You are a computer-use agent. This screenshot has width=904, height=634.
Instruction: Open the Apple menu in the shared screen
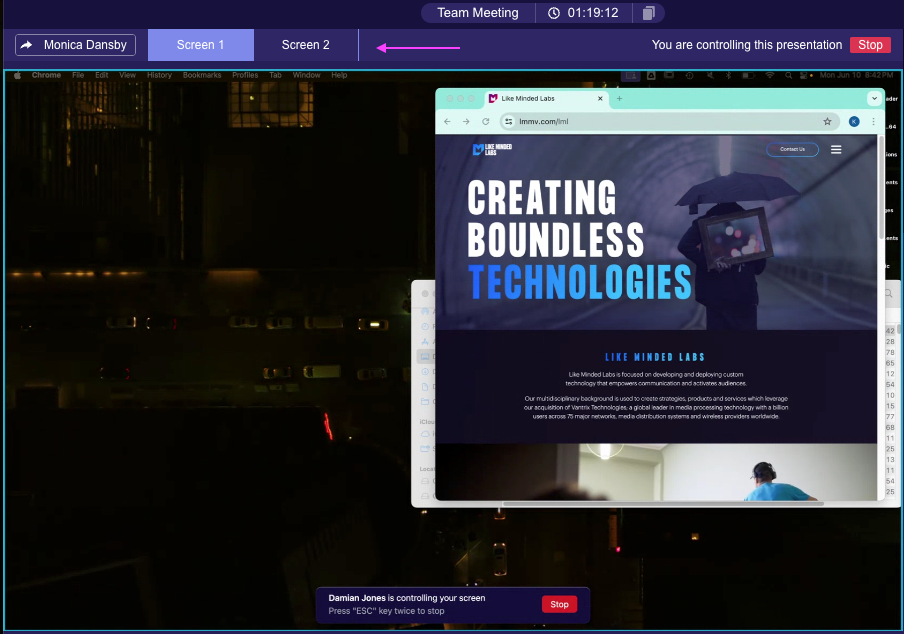[17, 75]
